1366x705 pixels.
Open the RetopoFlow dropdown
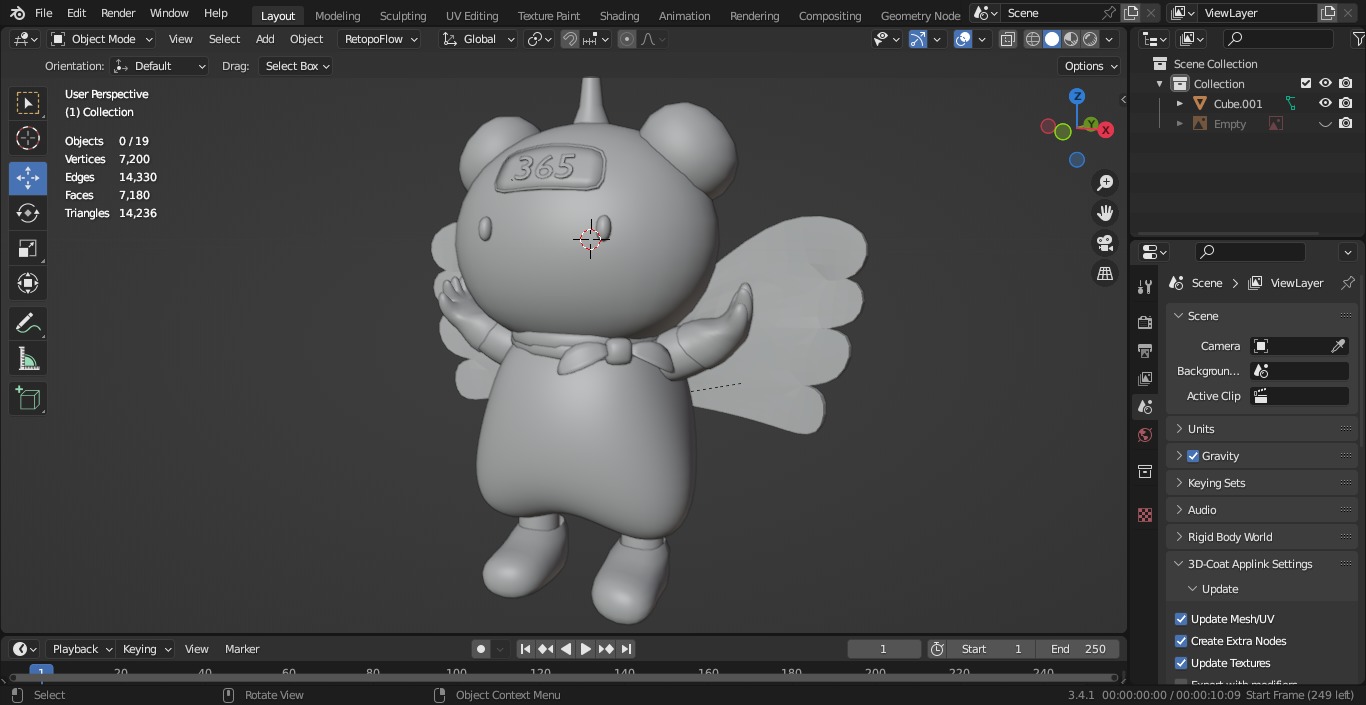click(379, 39)
